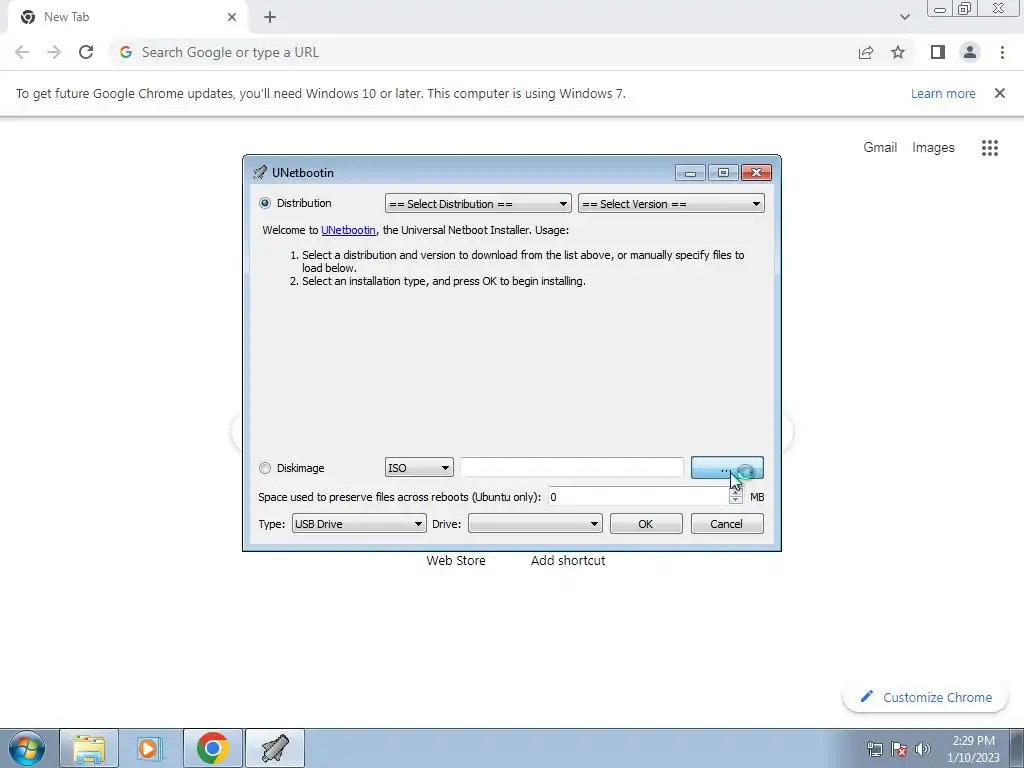Minimize the UNetbootin window

click(690, 172)
